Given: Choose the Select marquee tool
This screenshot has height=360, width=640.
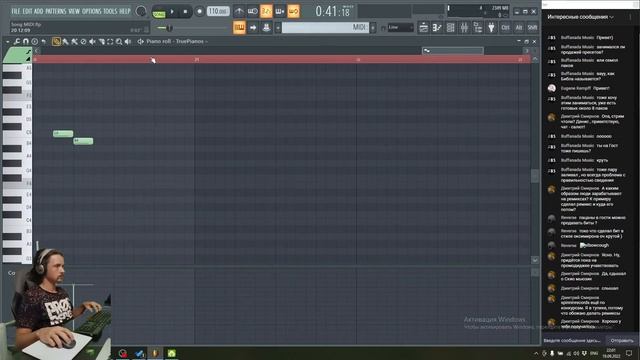Looking at the screenshot, I should pos(110,42).
